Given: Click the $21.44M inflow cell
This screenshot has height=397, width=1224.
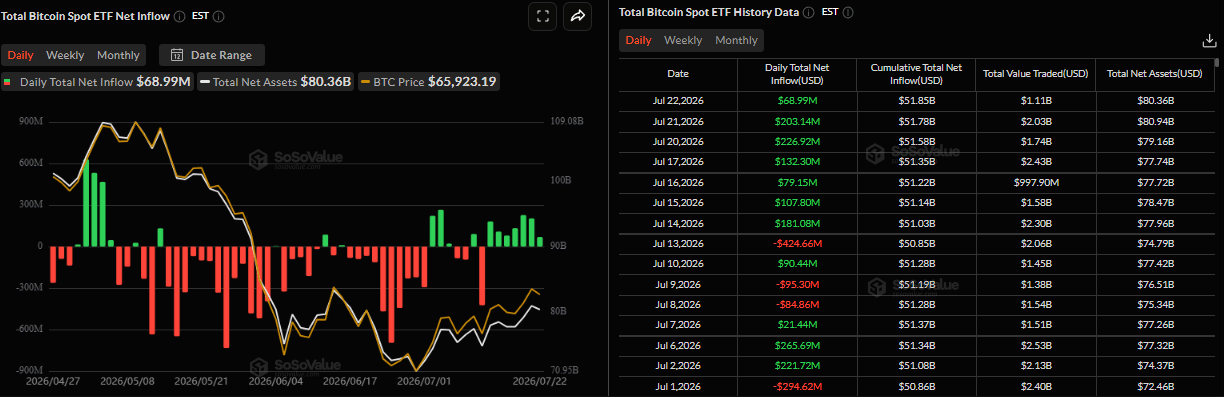Looking at the screenshot, I should coord(797,325).
